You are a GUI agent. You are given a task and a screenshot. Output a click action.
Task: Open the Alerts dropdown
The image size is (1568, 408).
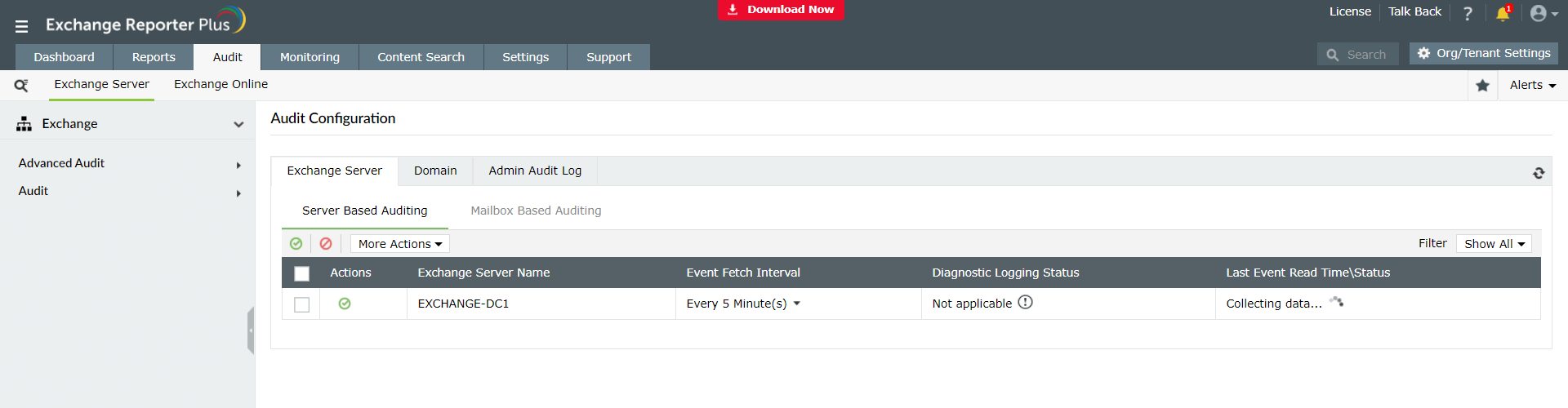point(1533,85)
